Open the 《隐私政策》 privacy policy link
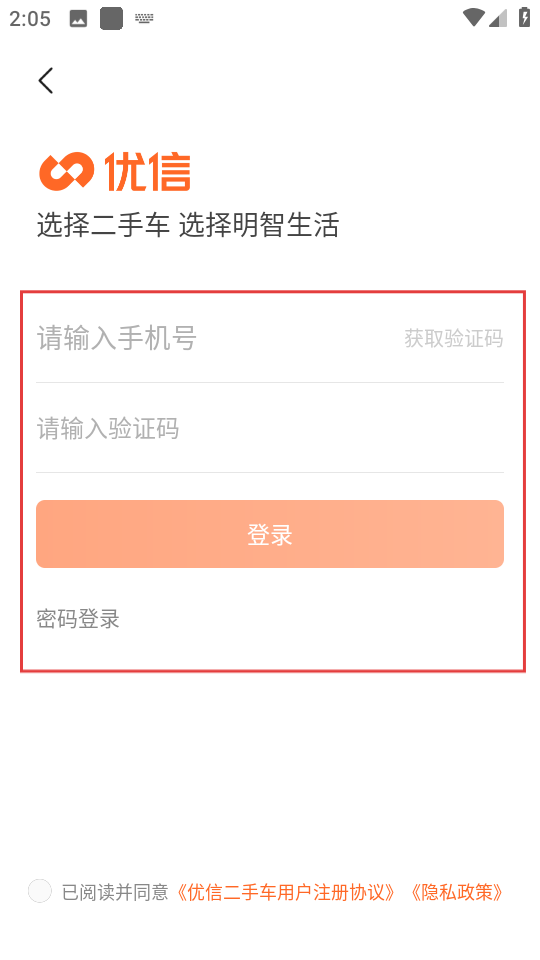 [x=456, y=892]
